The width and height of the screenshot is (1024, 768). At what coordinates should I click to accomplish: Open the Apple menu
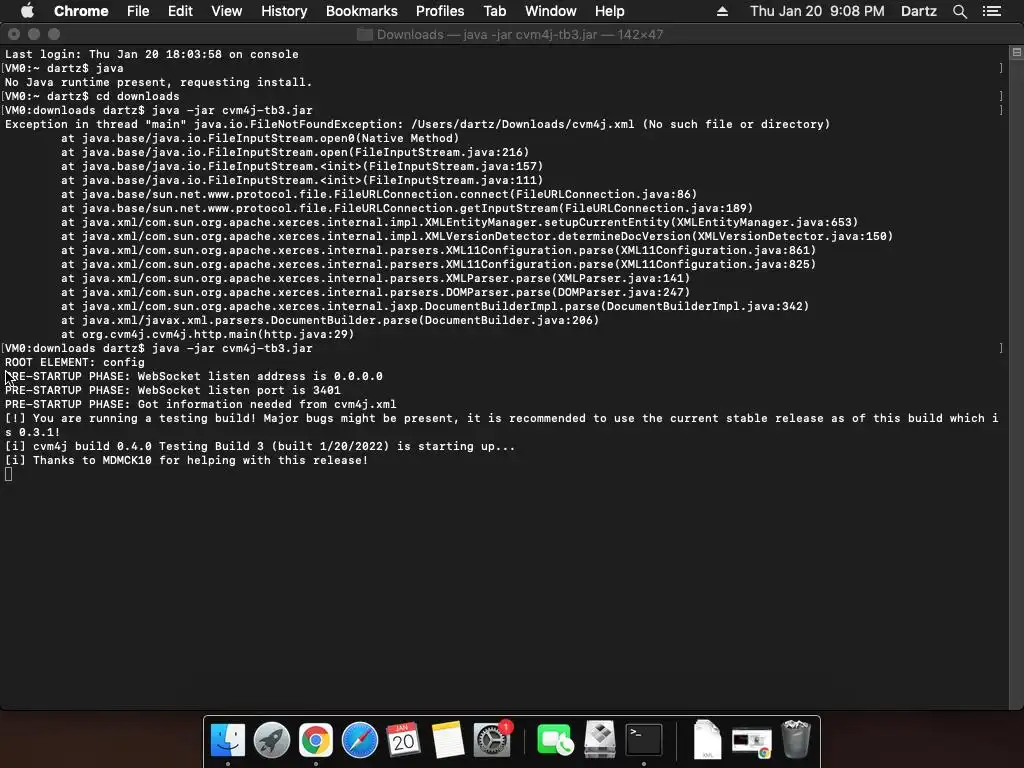coord(27,11)
